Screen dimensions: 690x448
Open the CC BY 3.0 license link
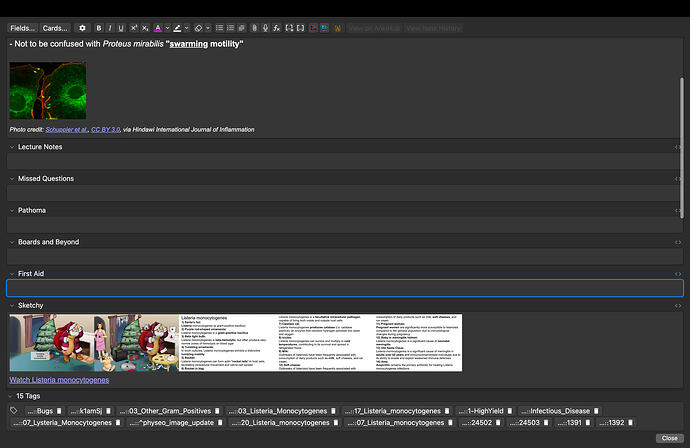tap(106, 129)
